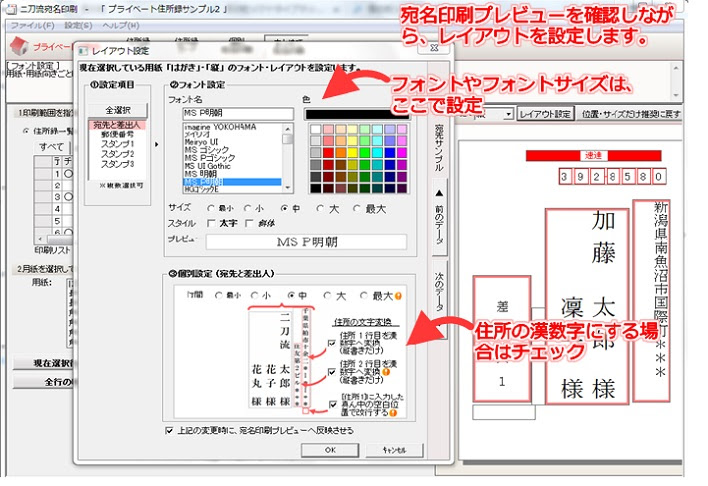Click the postal code digits in preview
This screenshot has height=486, width=708.
[x=612, y=177]
